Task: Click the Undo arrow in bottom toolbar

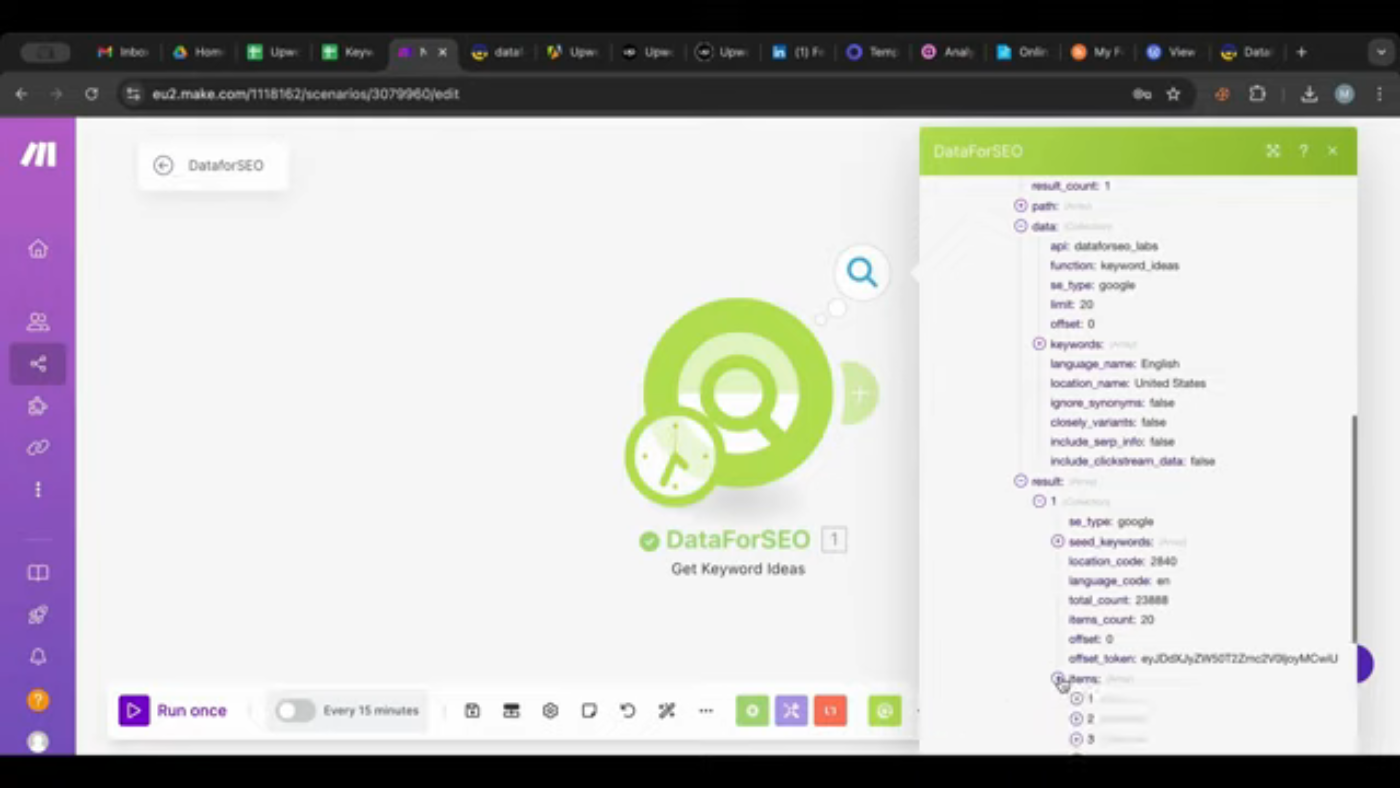Action: coord(627,710)
